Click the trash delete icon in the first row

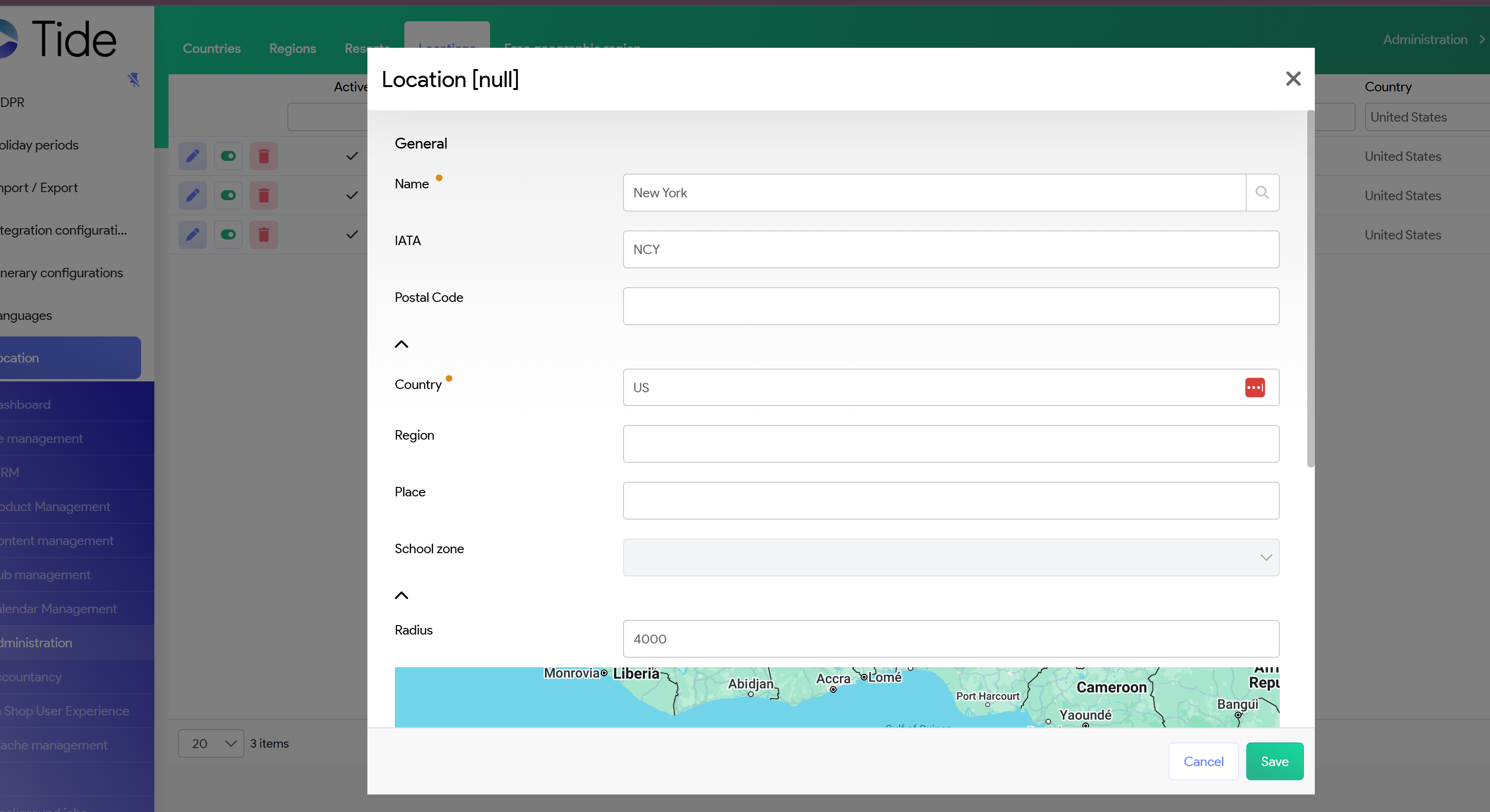point(264,156)
